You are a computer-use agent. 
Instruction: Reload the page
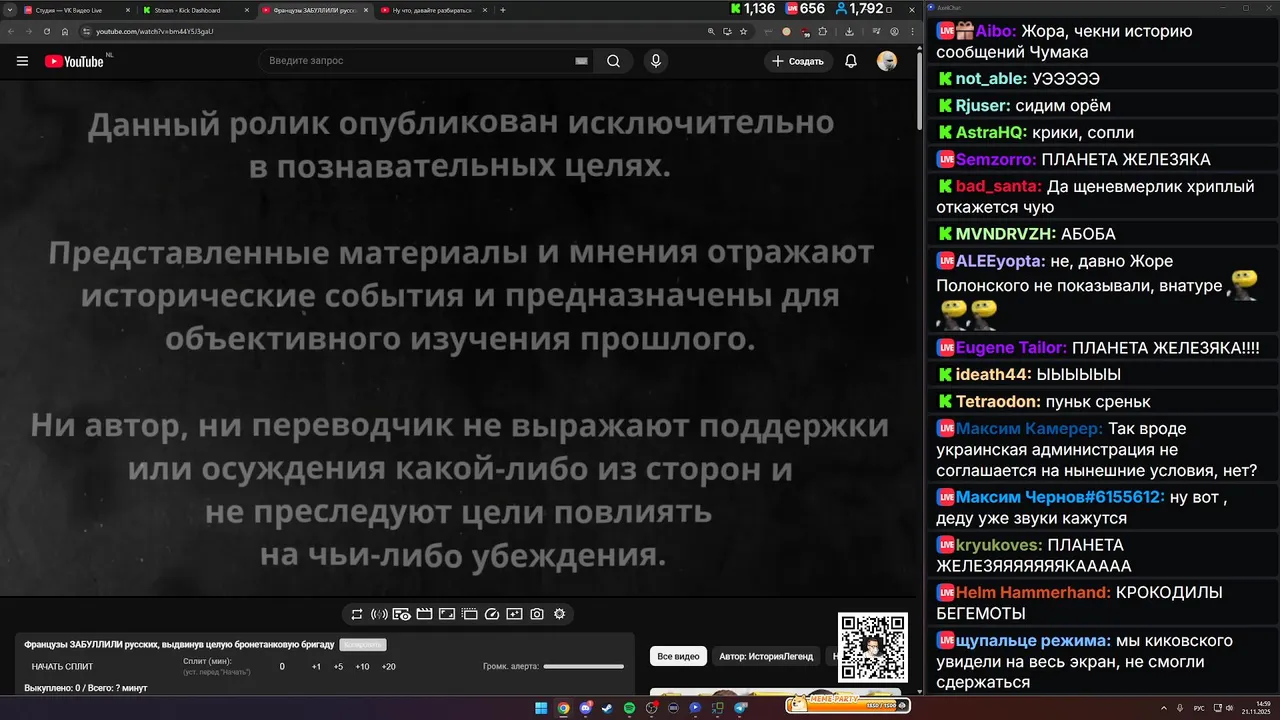pyautogui.click(x=46, y=31)
